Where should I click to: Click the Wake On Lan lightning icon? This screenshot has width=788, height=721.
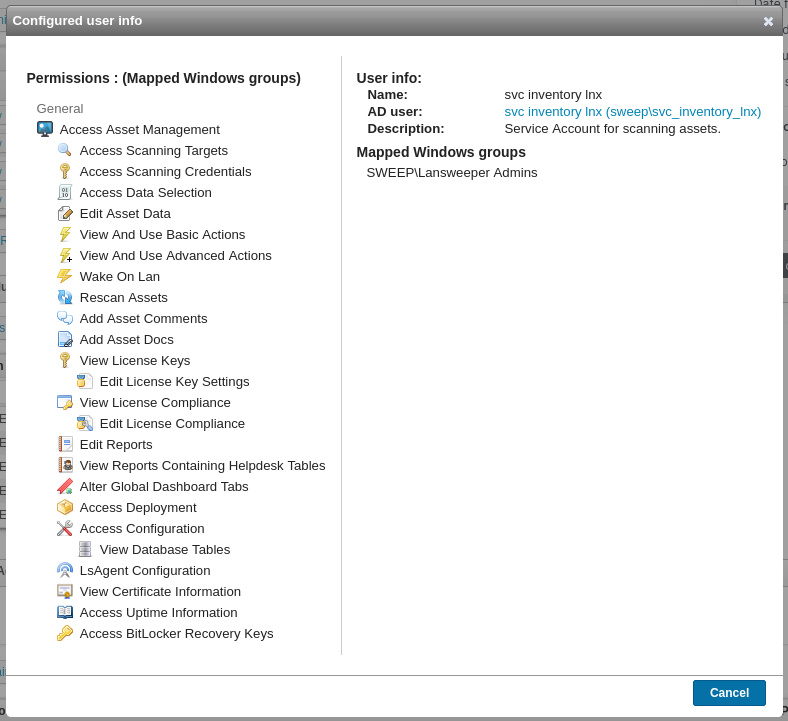tap(65, 276)
